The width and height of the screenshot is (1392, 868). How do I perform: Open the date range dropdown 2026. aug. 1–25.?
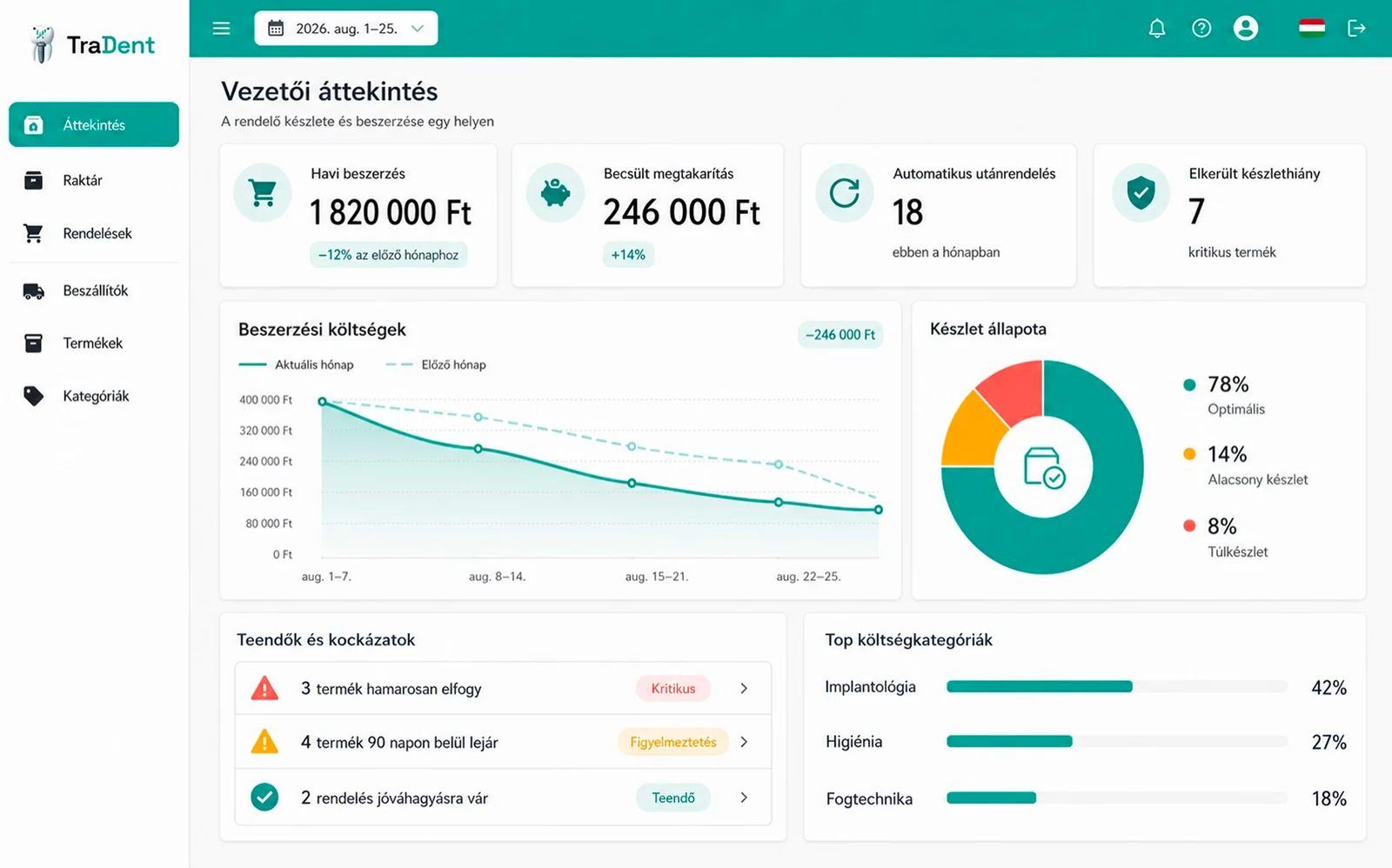pos(346,29)
